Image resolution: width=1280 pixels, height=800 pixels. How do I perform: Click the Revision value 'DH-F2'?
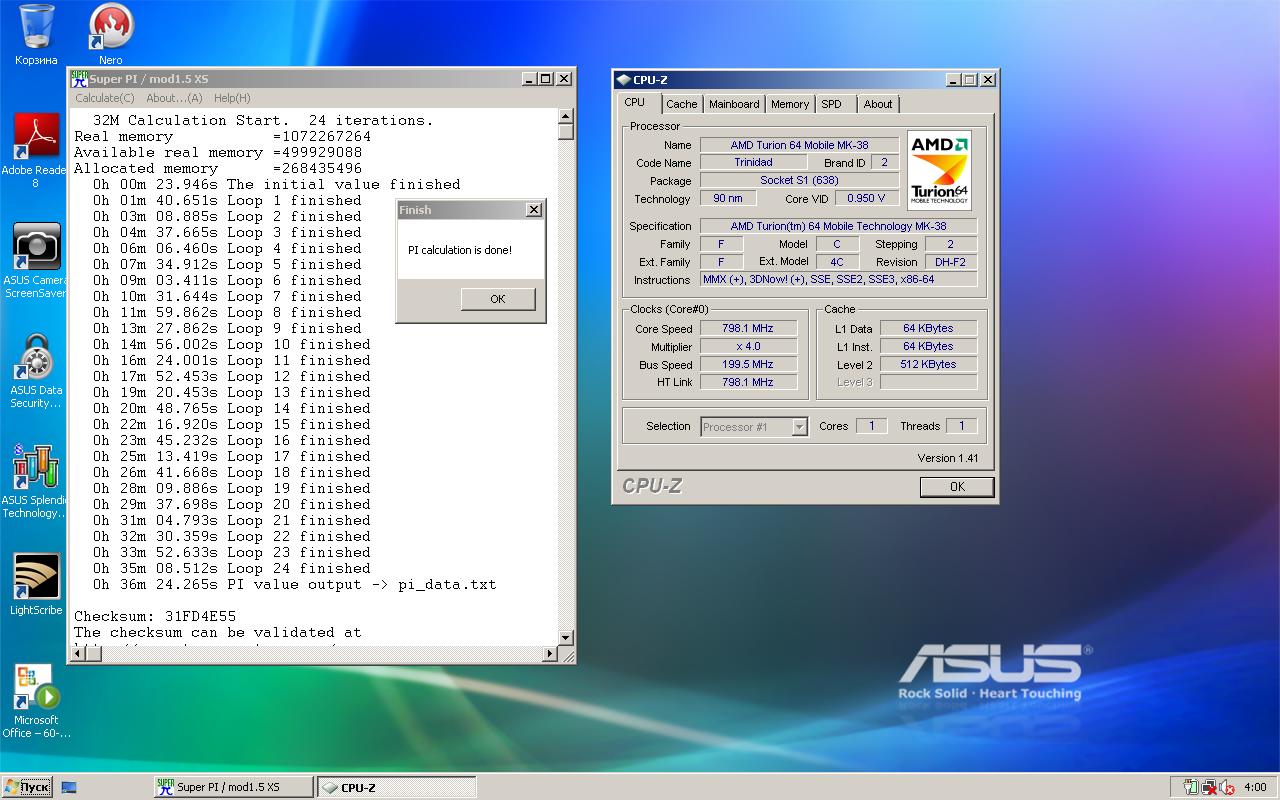coord(951,262)
